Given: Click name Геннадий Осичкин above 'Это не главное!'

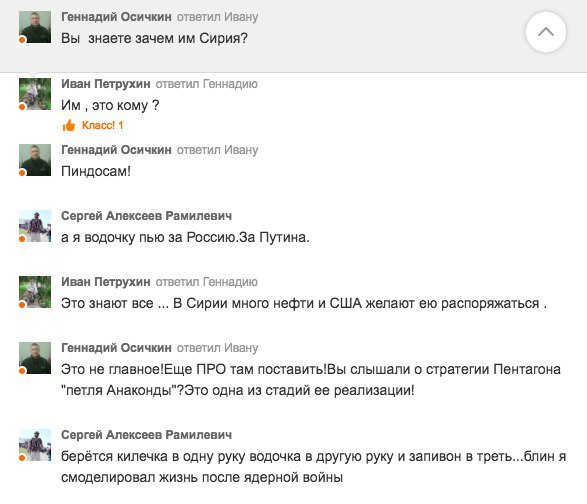Looking at the screenshot, I should (x=116, y=348).
